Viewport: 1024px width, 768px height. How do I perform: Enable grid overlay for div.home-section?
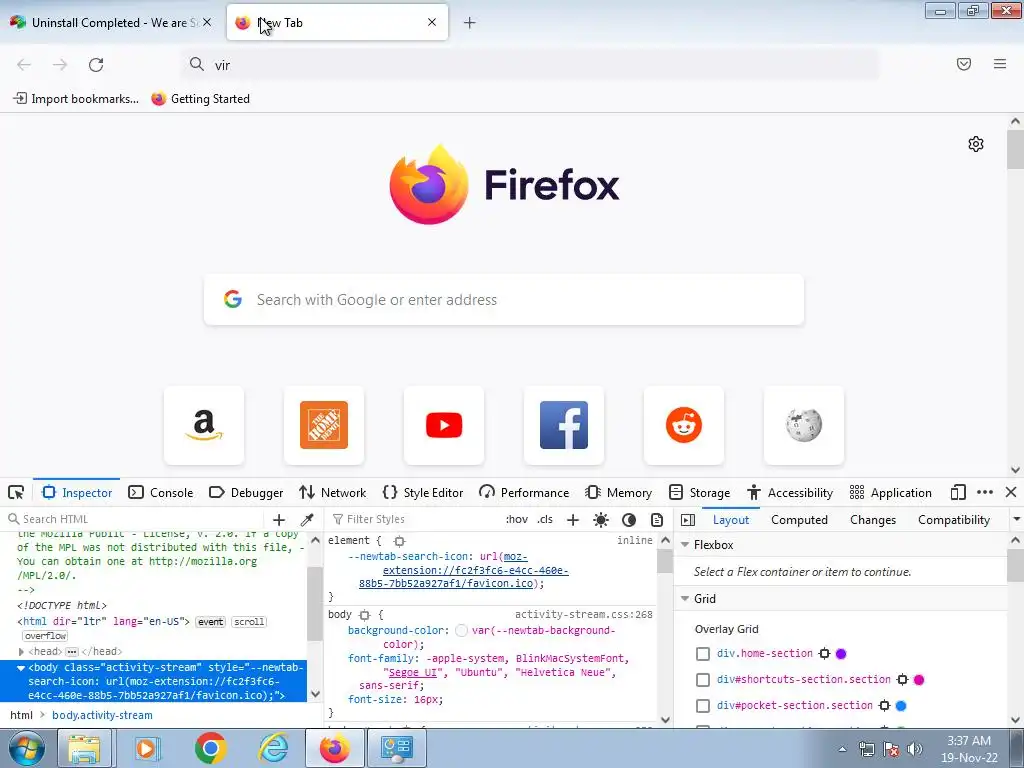click(703, 654)
